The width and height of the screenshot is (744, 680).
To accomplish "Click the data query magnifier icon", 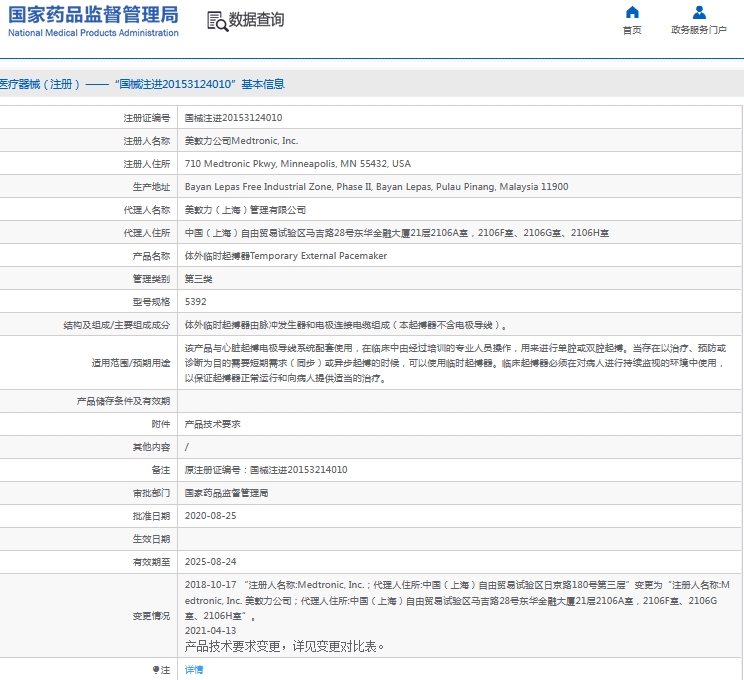I will 217,21.
